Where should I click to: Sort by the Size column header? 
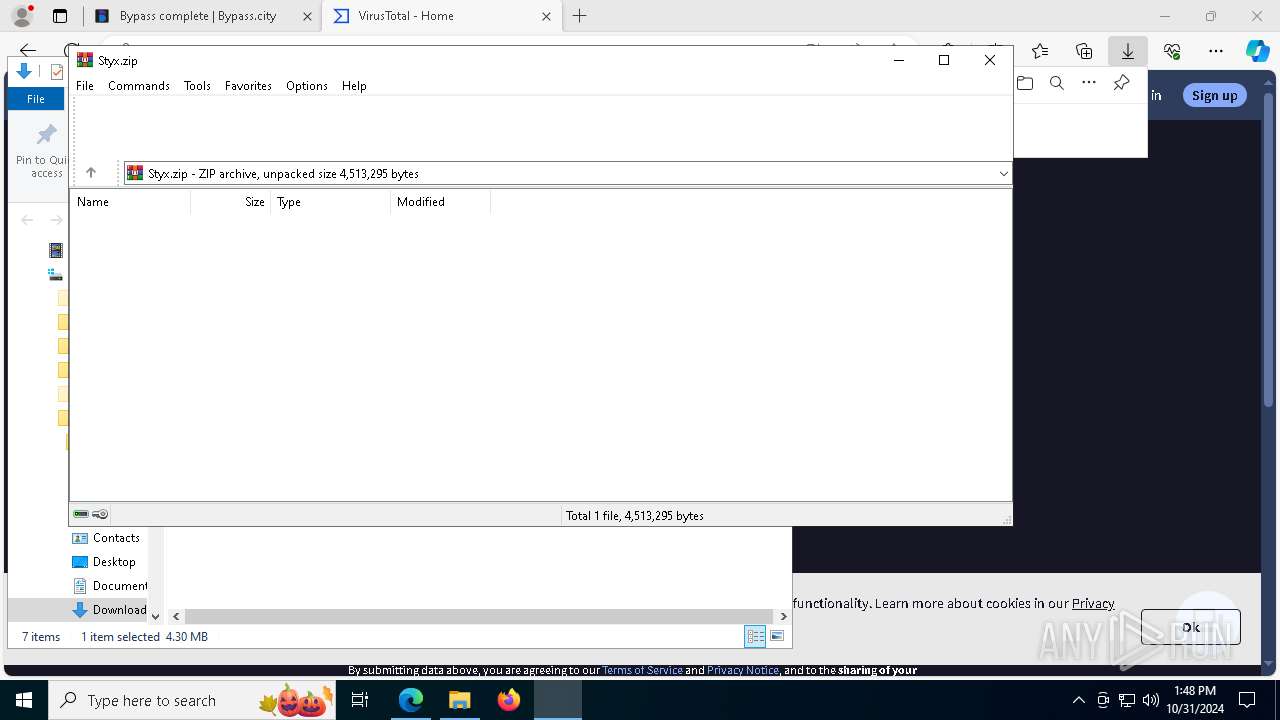231,202
